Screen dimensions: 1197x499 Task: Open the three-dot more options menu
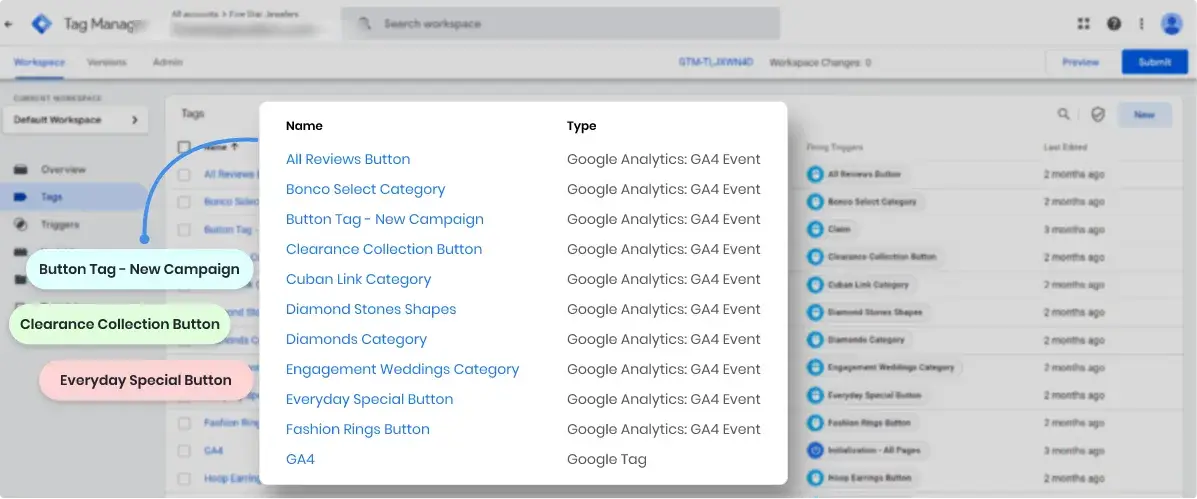(1141, 24)
